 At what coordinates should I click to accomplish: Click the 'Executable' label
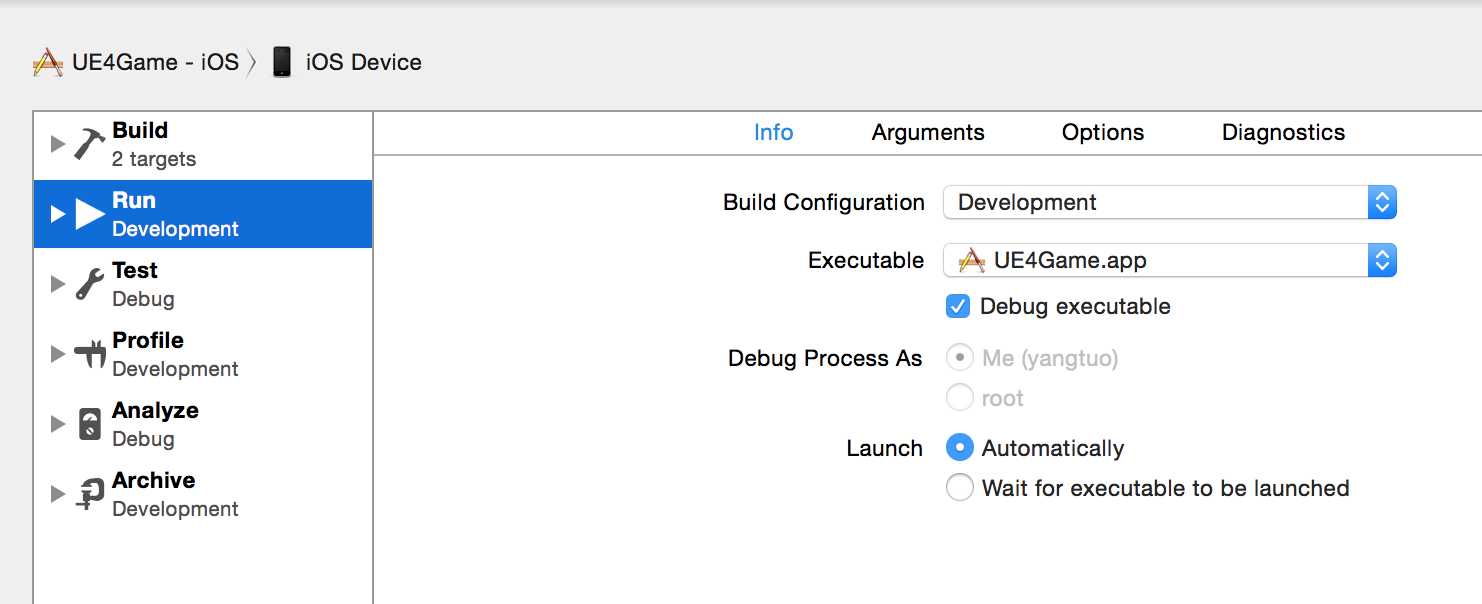coord(866,261)
